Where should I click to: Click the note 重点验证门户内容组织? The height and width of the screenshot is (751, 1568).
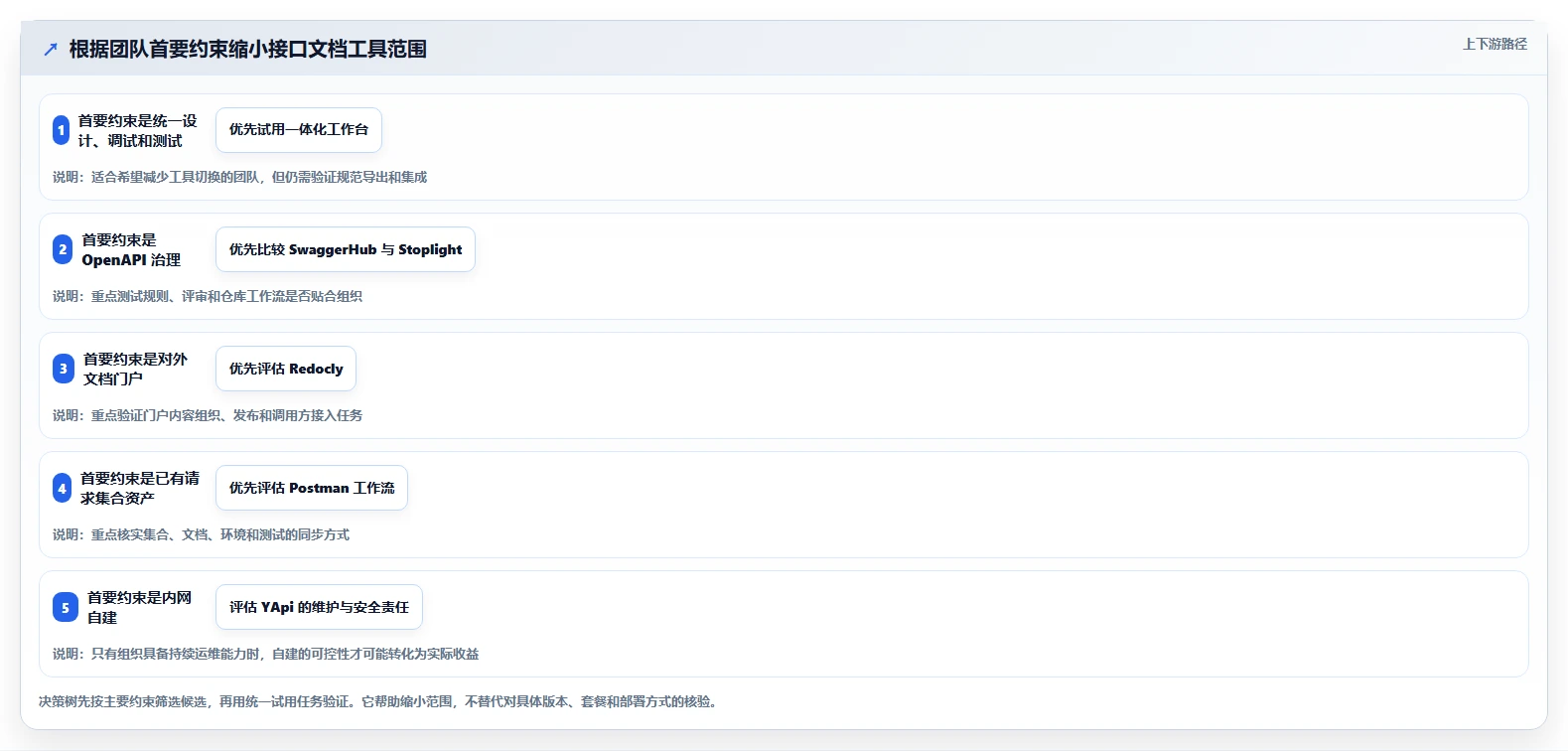(x=208, y=415)
